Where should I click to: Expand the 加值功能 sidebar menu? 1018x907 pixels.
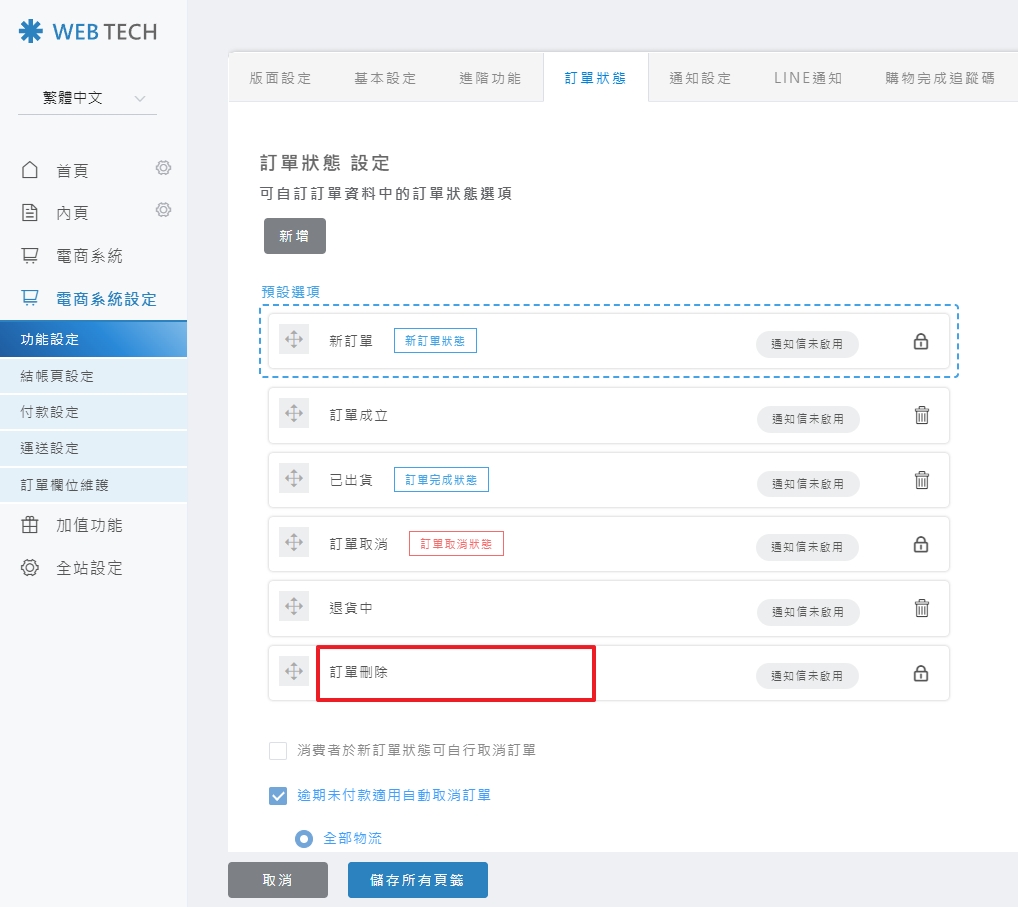click(88, 526)
